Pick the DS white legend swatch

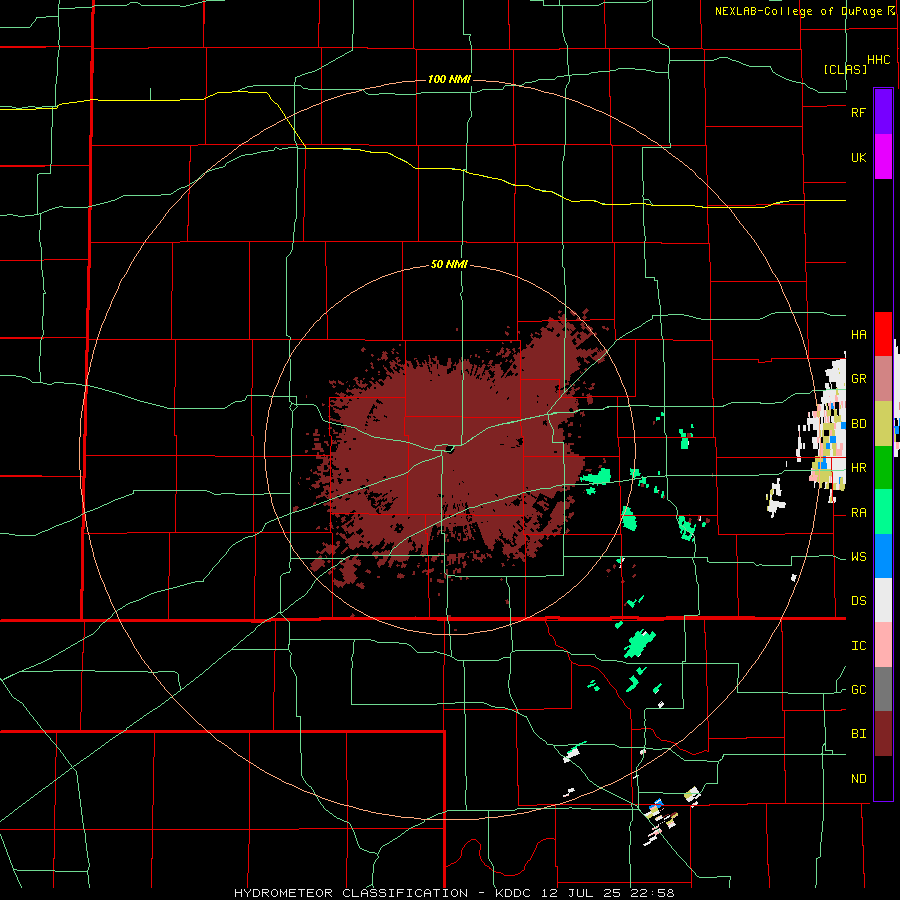(883, 600)
